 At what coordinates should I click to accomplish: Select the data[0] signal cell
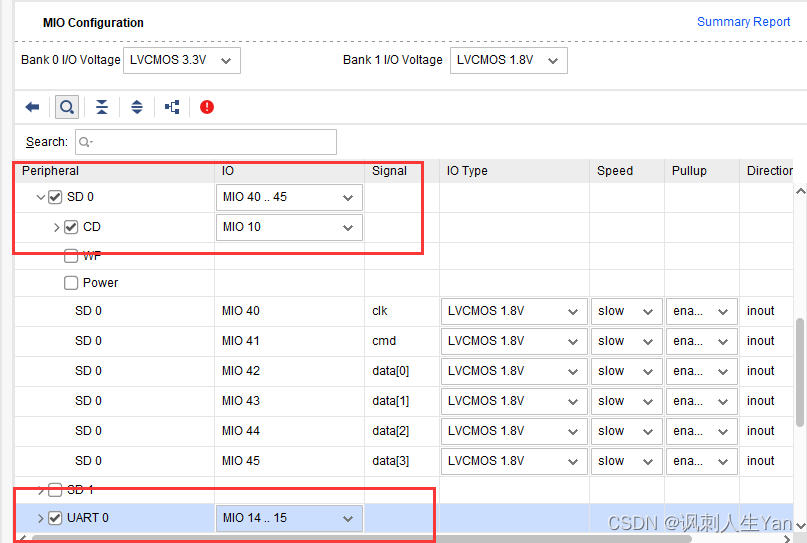tap(391, 371)
